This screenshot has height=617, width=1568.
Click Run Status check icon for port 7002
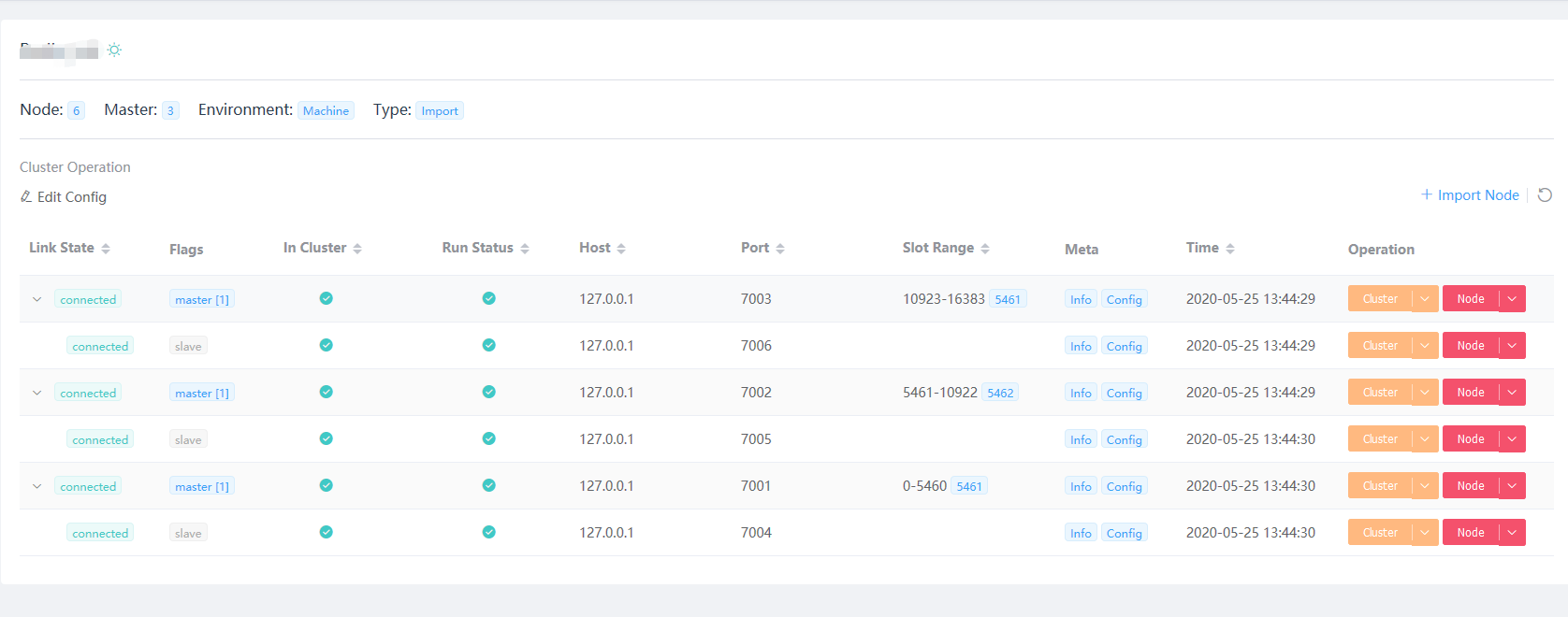[488, 392]
